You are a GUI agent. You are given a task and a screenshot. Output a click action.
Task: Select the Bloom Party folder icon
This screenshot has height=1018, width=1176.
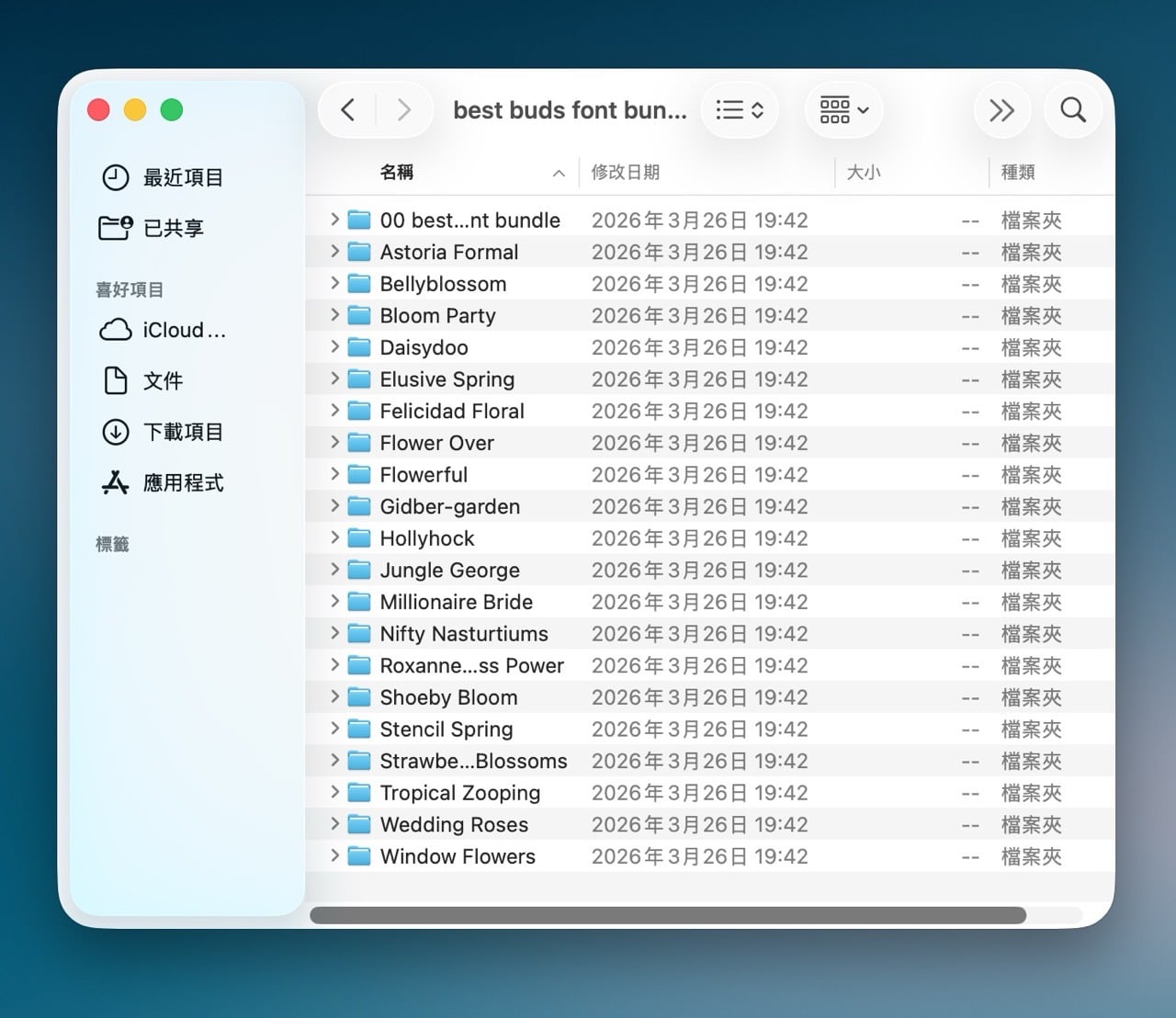click(359, 315)
